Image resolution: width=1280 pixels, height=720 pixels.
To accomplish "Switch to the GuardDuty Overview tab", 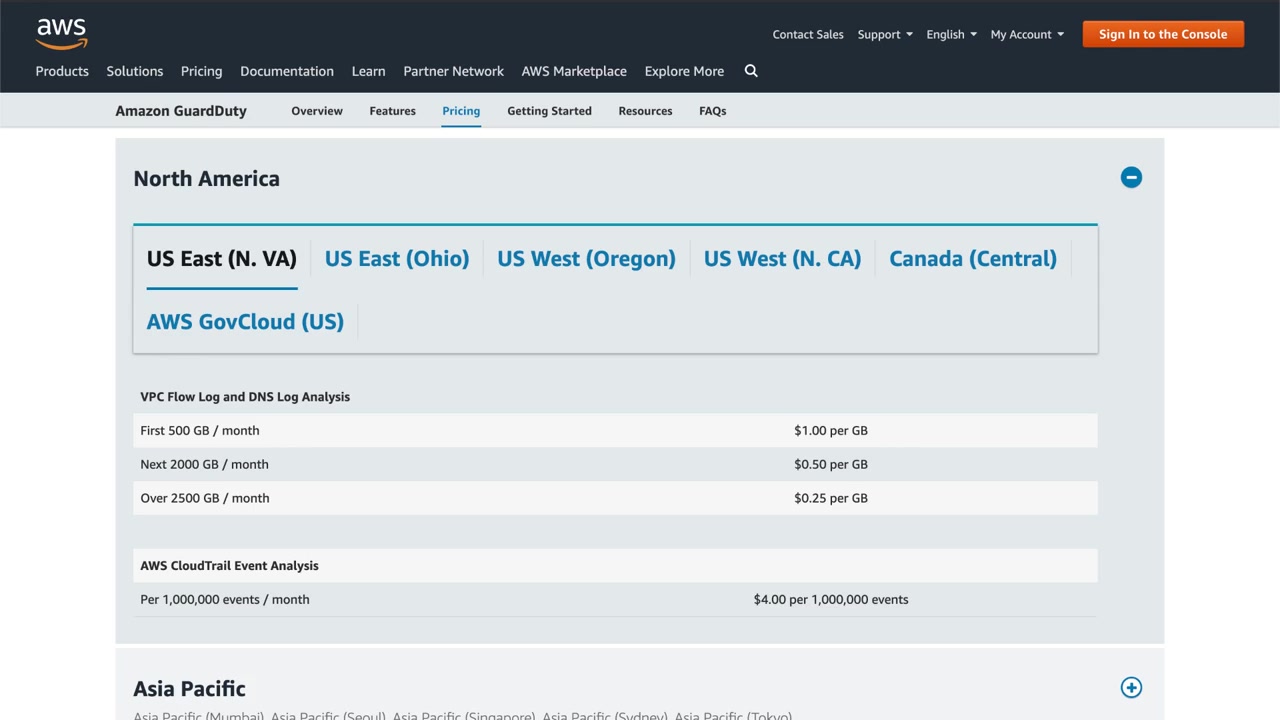I will tap(317, 111).
